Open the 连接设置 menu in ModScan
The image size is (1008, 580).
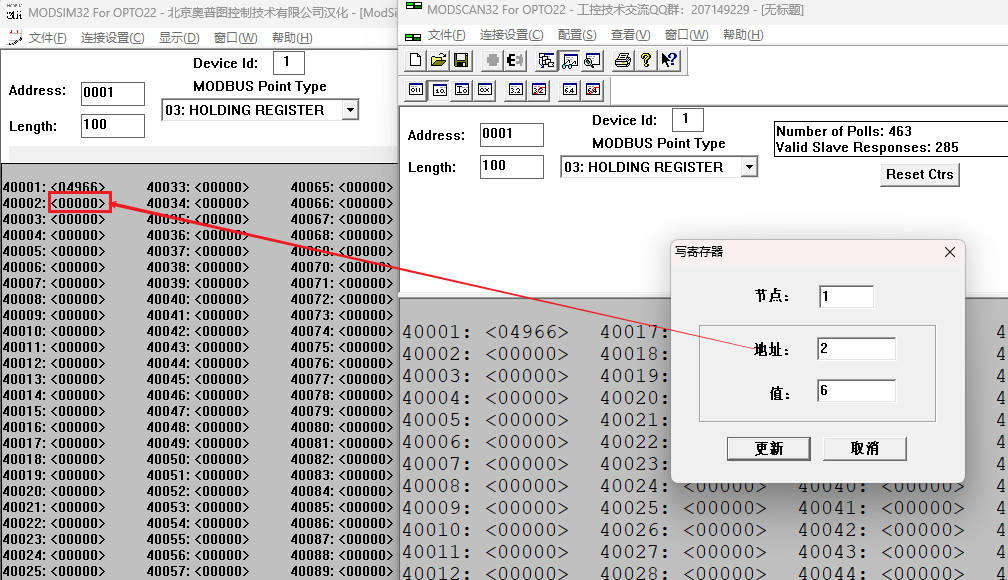point(510,35)
